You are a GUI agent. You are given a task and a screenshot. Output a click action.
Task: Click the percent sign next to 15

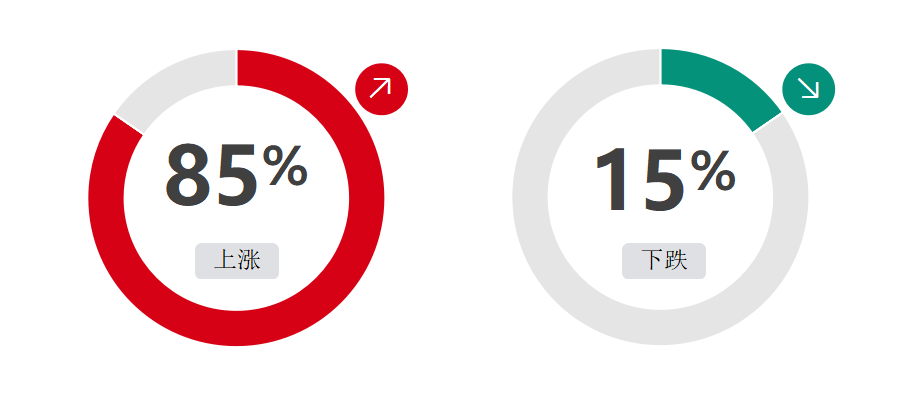coord(713,171)
